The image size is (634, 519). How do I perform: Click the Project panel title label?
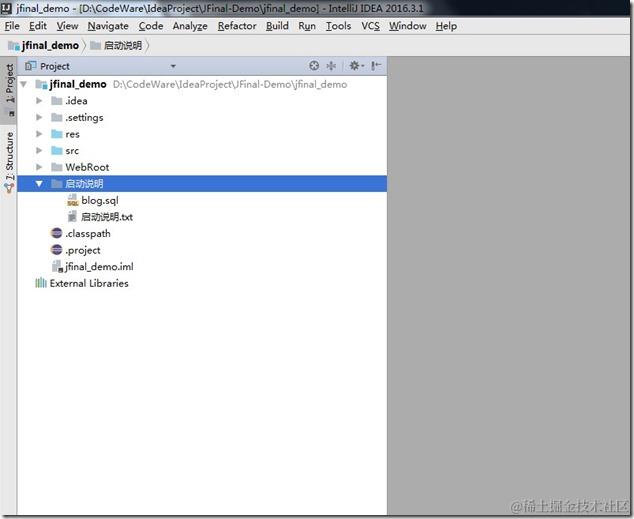[x=55, y=66]
